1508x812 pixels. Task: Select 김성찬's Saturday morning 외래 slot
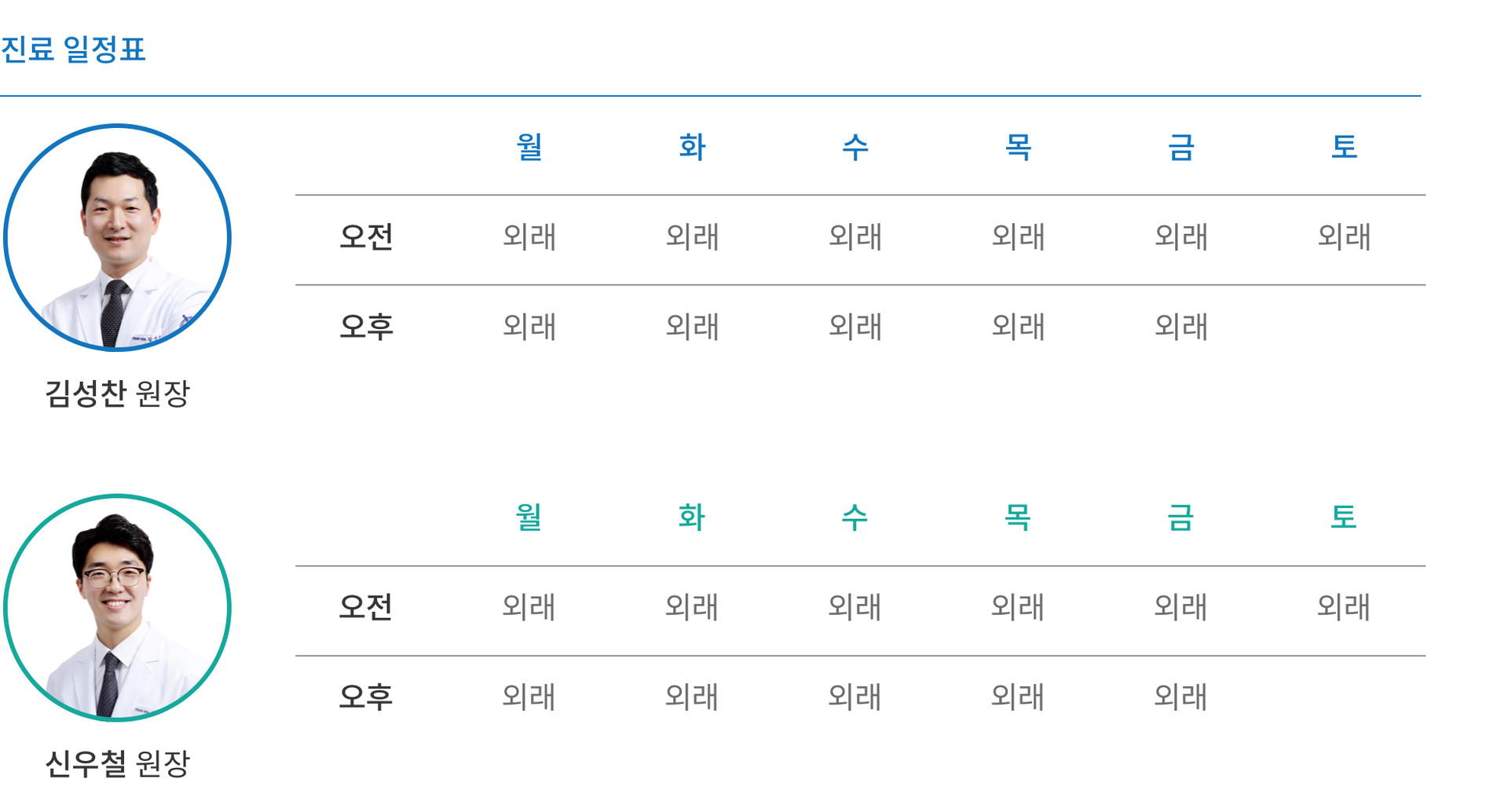coord(1344,236)
